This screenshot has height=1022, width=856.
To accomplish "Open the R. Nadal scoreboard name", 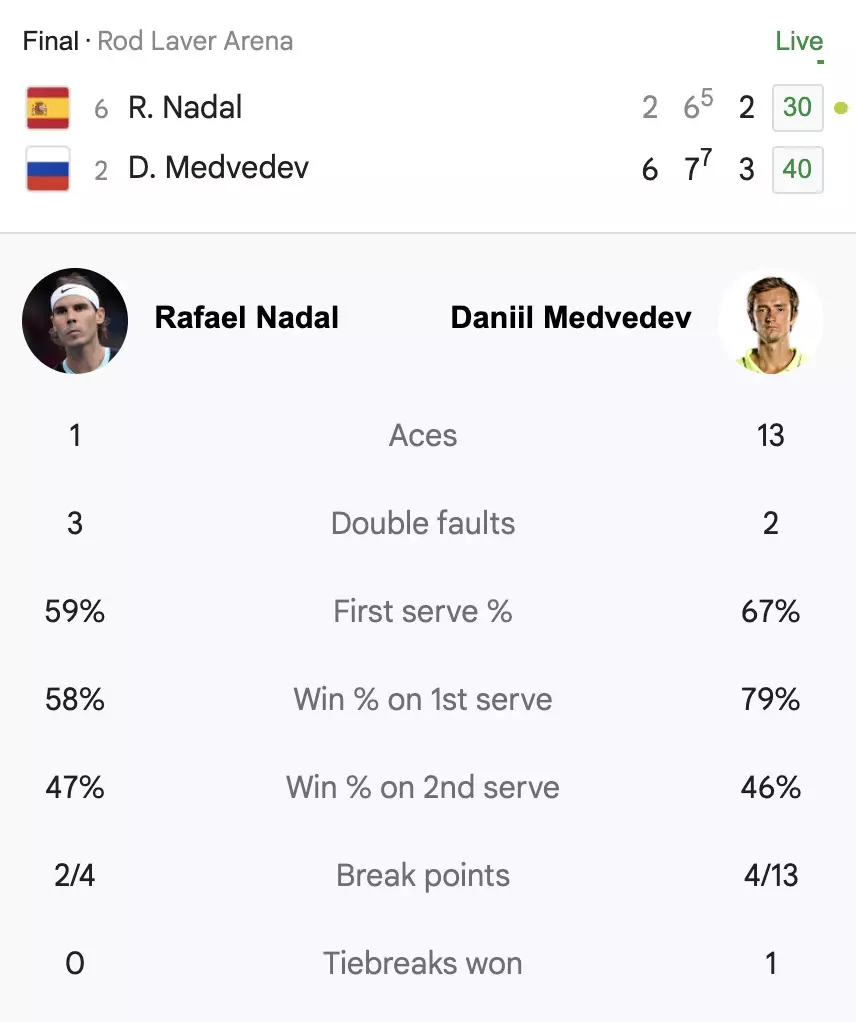I will coord(185,108).
